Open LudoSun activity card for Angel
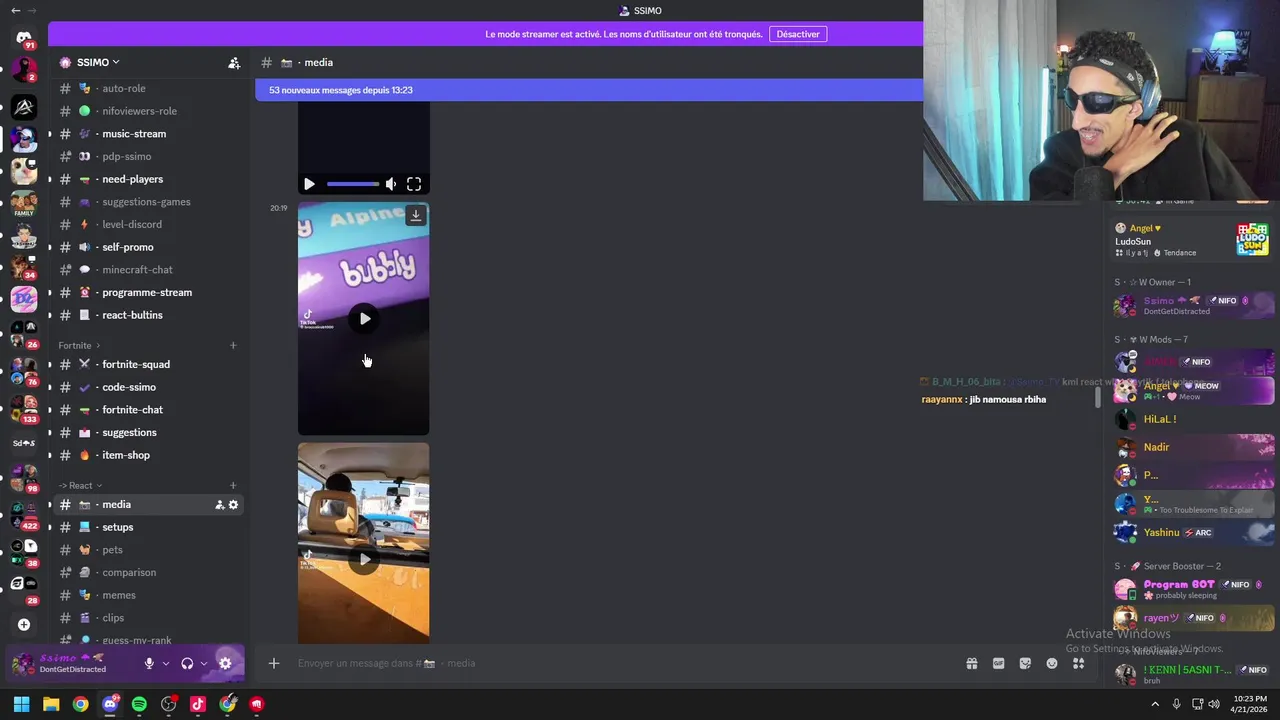1280x720 pixels. (x=1192, y=240)
